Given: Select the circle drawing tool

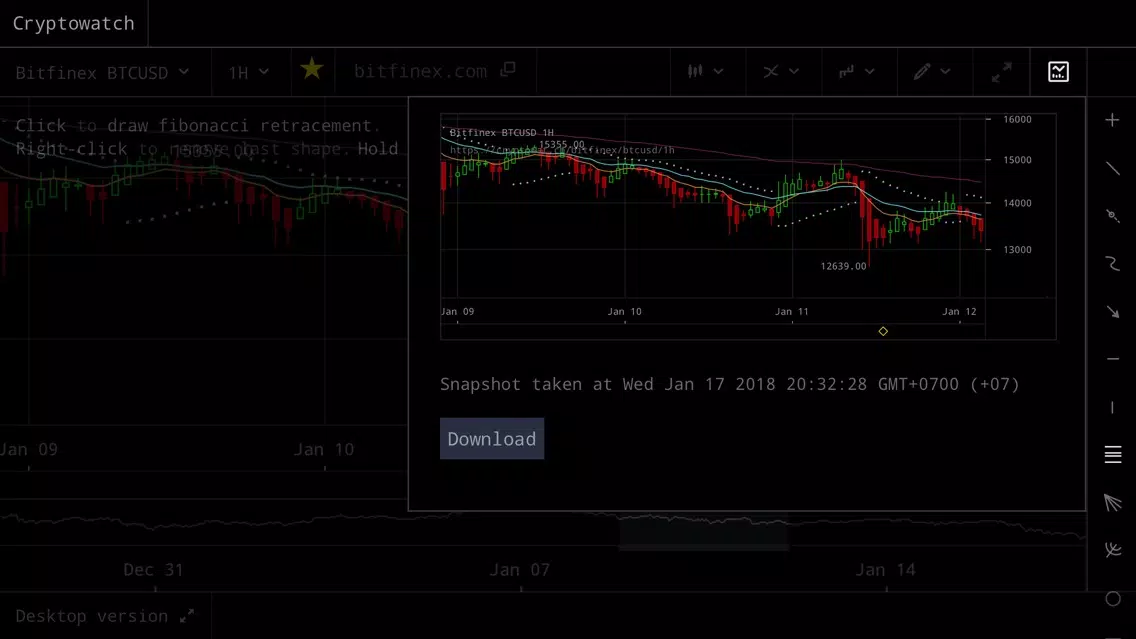Looking at the screenshot, I should 1112,598.
